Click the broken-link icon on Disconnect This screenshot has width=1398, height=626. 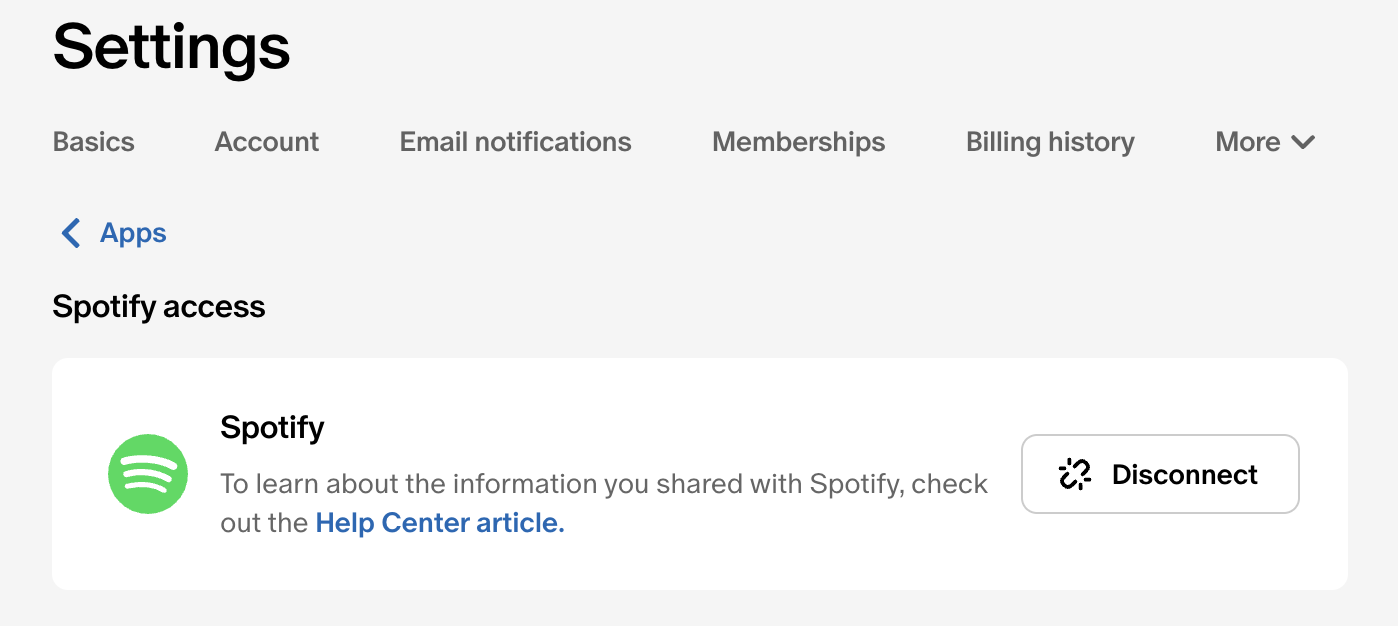click(1074, 474)
